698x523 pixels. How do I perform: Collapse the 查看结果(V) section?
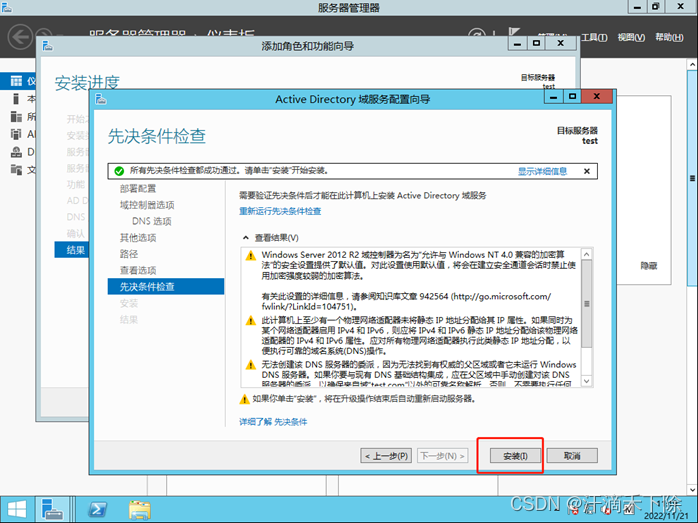coord(245,238)
